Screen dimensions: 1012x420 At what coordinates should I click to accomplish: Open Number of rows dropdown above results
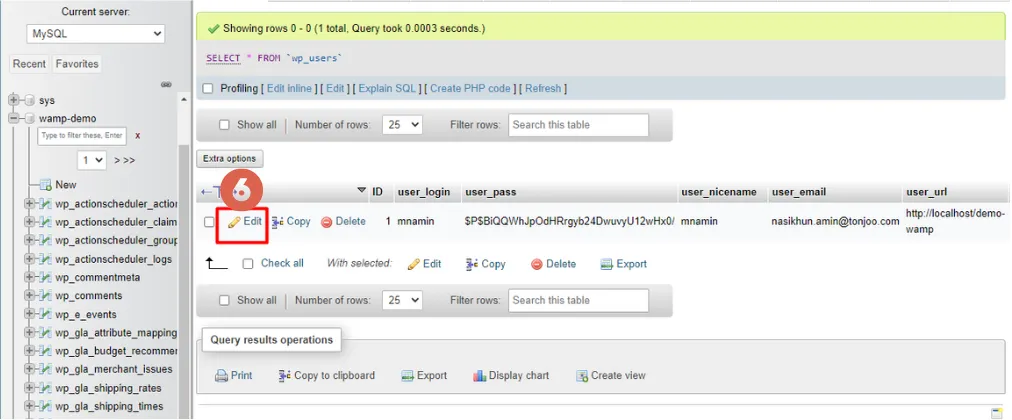402,125
